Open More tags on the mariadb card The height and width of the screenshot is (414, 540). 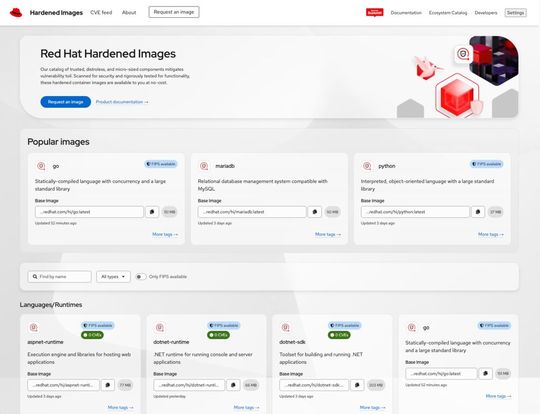click(x=328, y=234)
